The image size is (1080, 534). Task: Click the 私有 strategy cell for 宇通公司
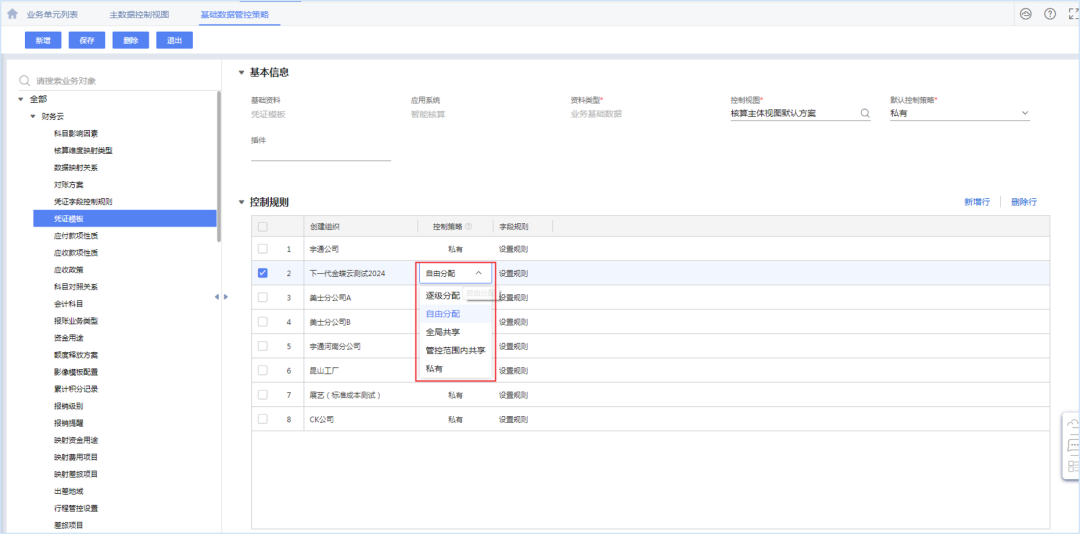pyautogui.click(x=455, y=249)
